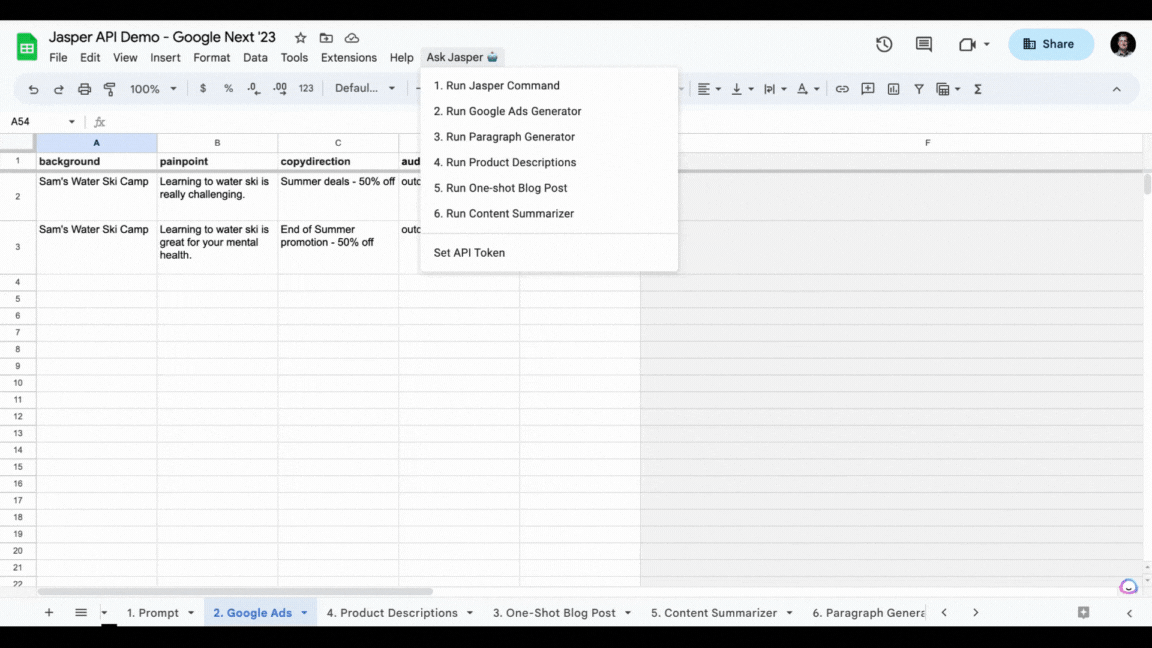Image resolution: width=1152 pixels, height=648 pixels.
Task: Choose Run Google Ads Generator
Action: 549,111
